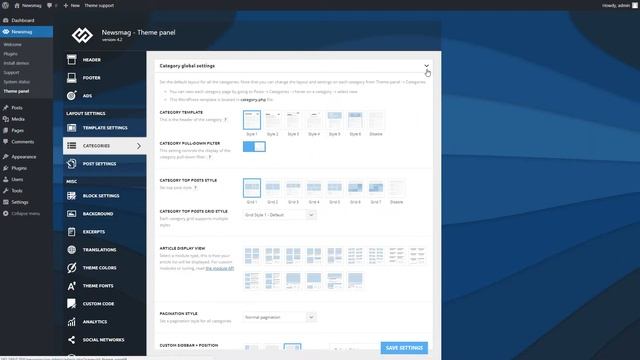Open the Footer settings icon
Image resolution: width=640 pixels, height=360 pixels.
(x=71, y=78)
